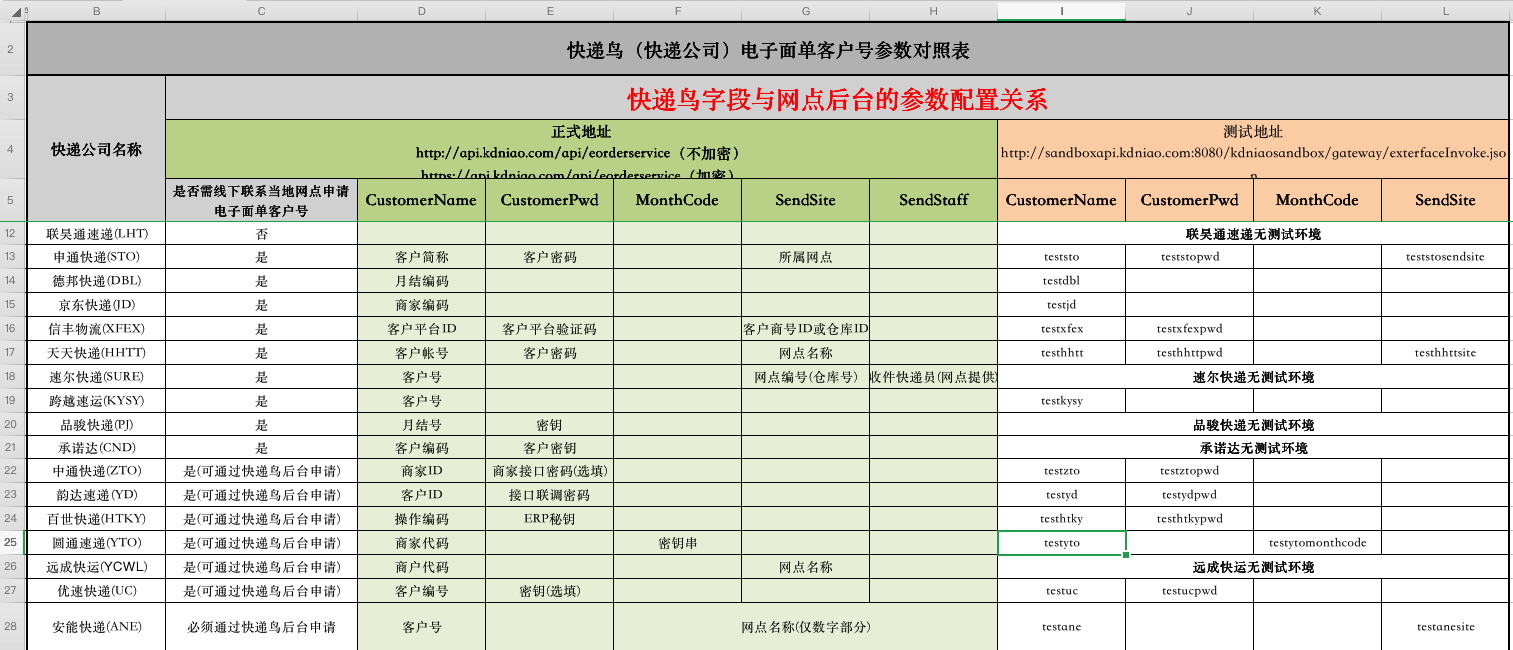Click the 信丰物流(XFEX) cell

(96, 329)
